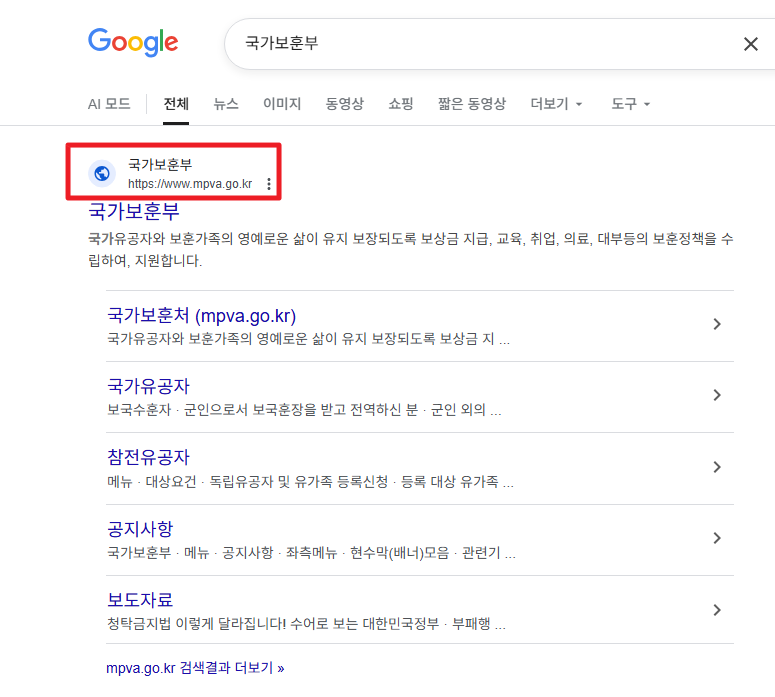
Task: Click the description starting 국가유공자와 보훈가족의 영예로운 삶이 유지 보장되도록 보상금 지급
Action: pos(410,250)
